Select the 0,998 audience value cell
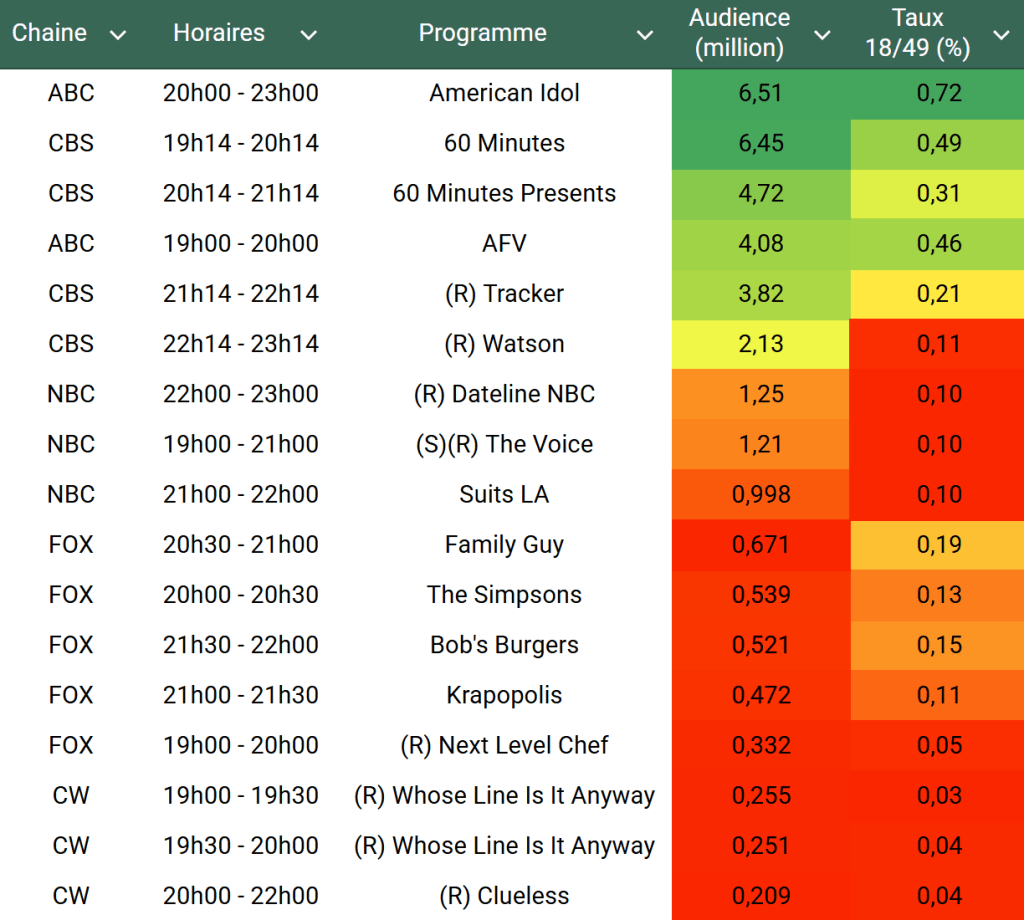 (760, 494)
